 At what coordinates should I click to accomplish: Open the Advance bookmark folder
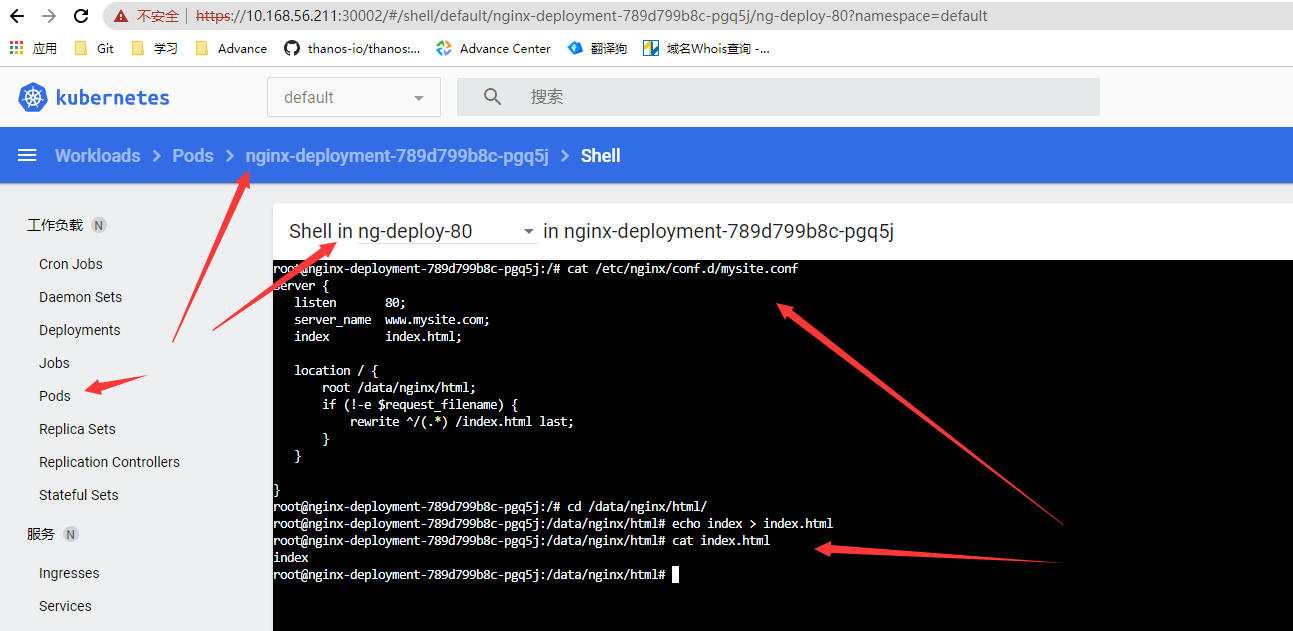(231, 48)
